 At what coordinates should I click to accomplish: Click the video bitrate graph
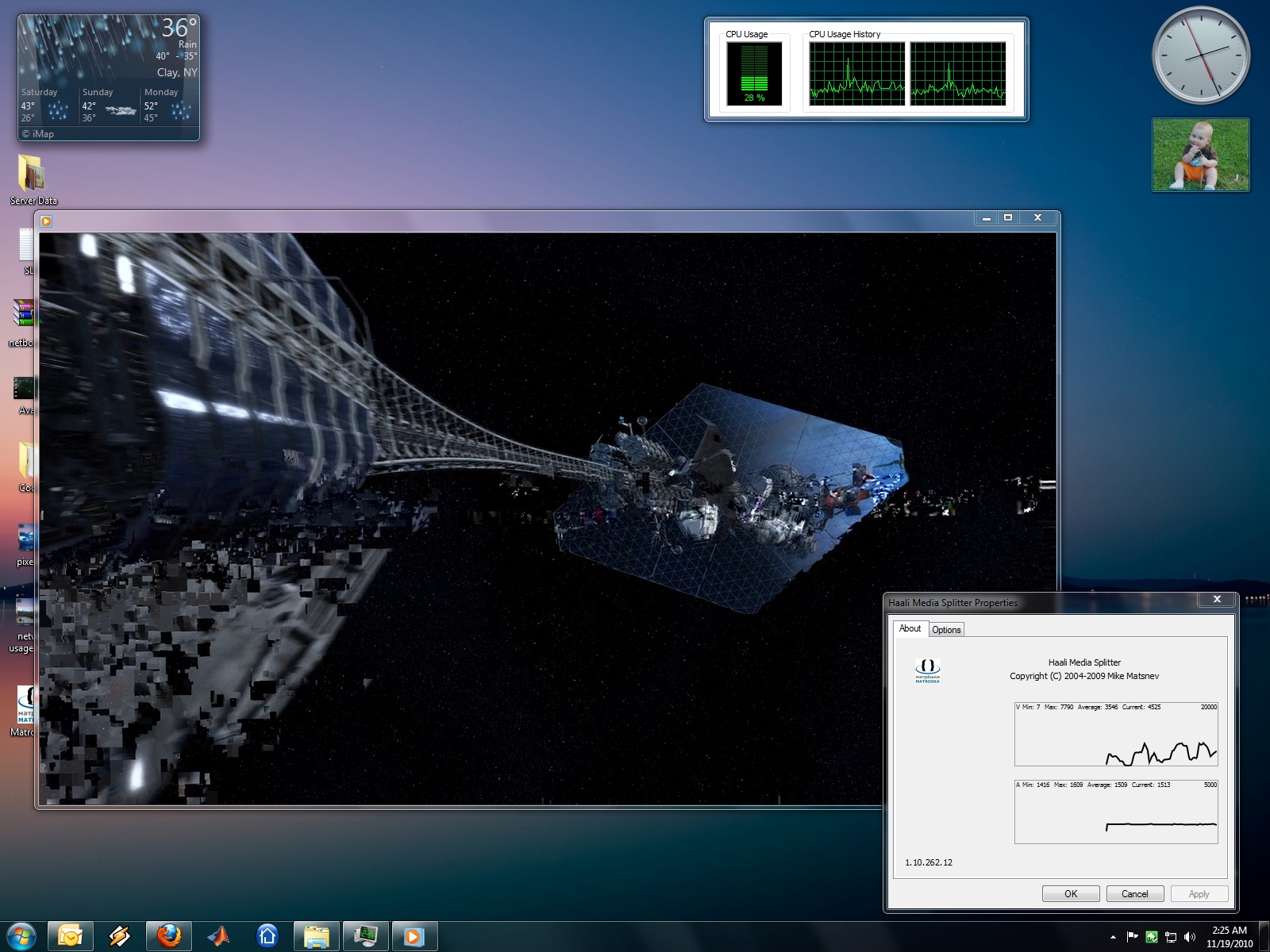1116,734
